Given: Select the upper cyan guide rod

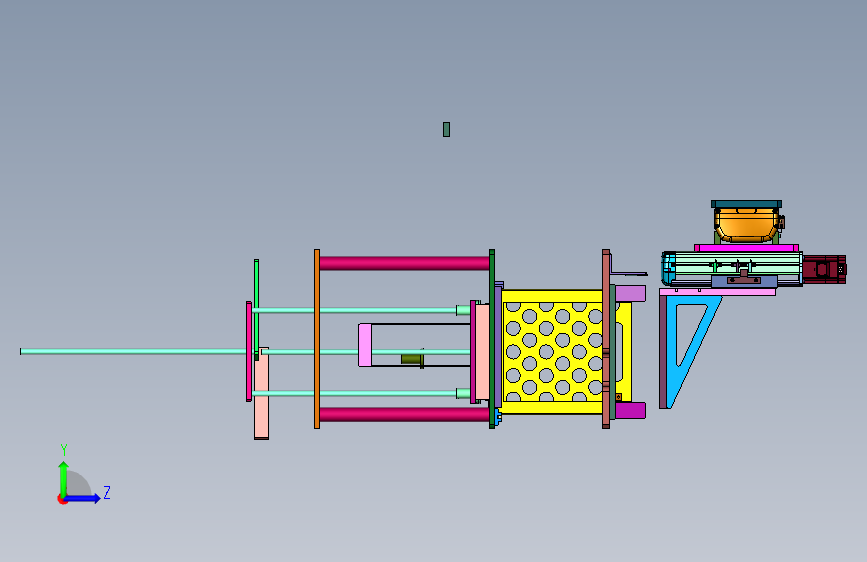Looking at the screenshot, I should (x=354, y=310).
